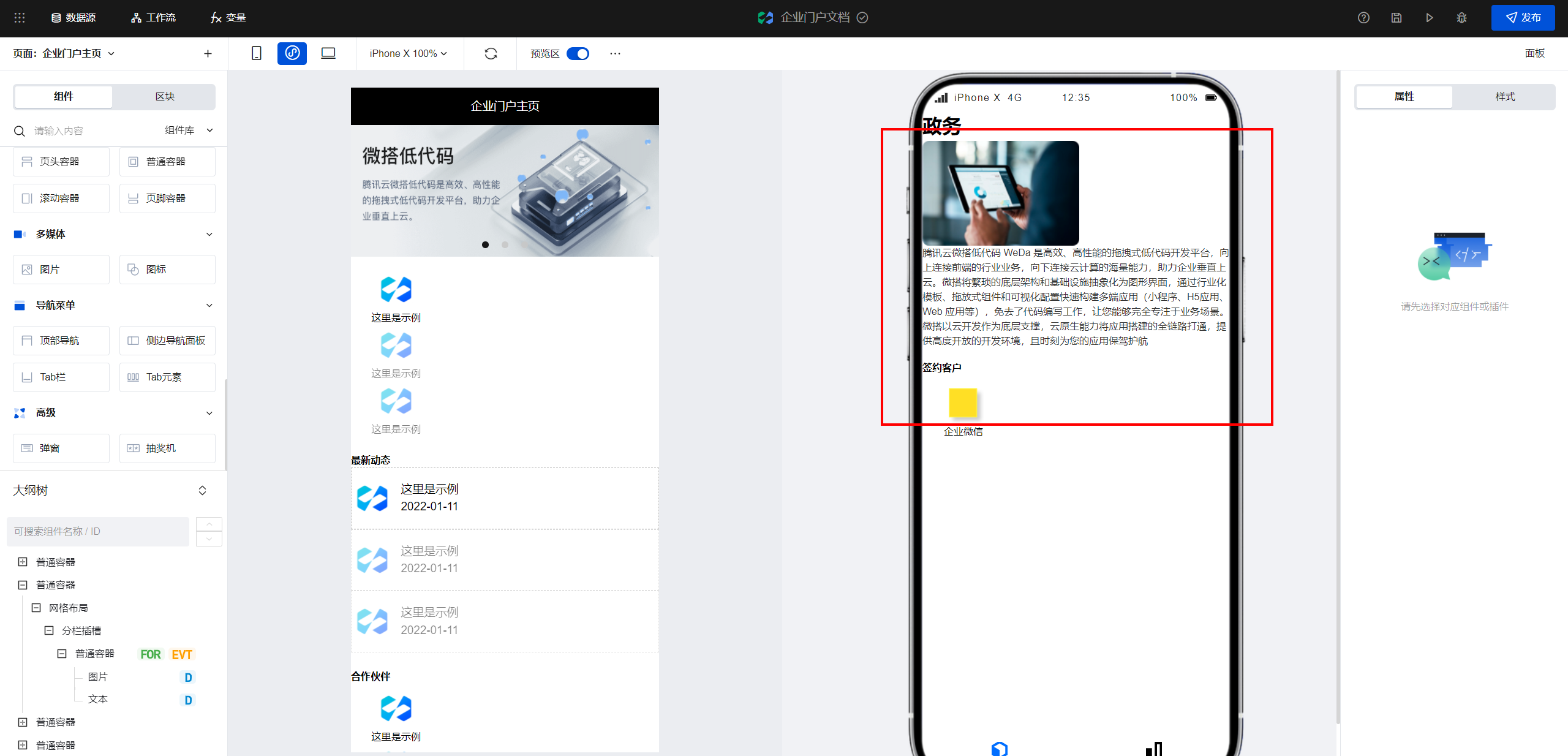The image size is (1568, 756).
Task: Collapse the 网格布局 tree node
Action: 36,608
